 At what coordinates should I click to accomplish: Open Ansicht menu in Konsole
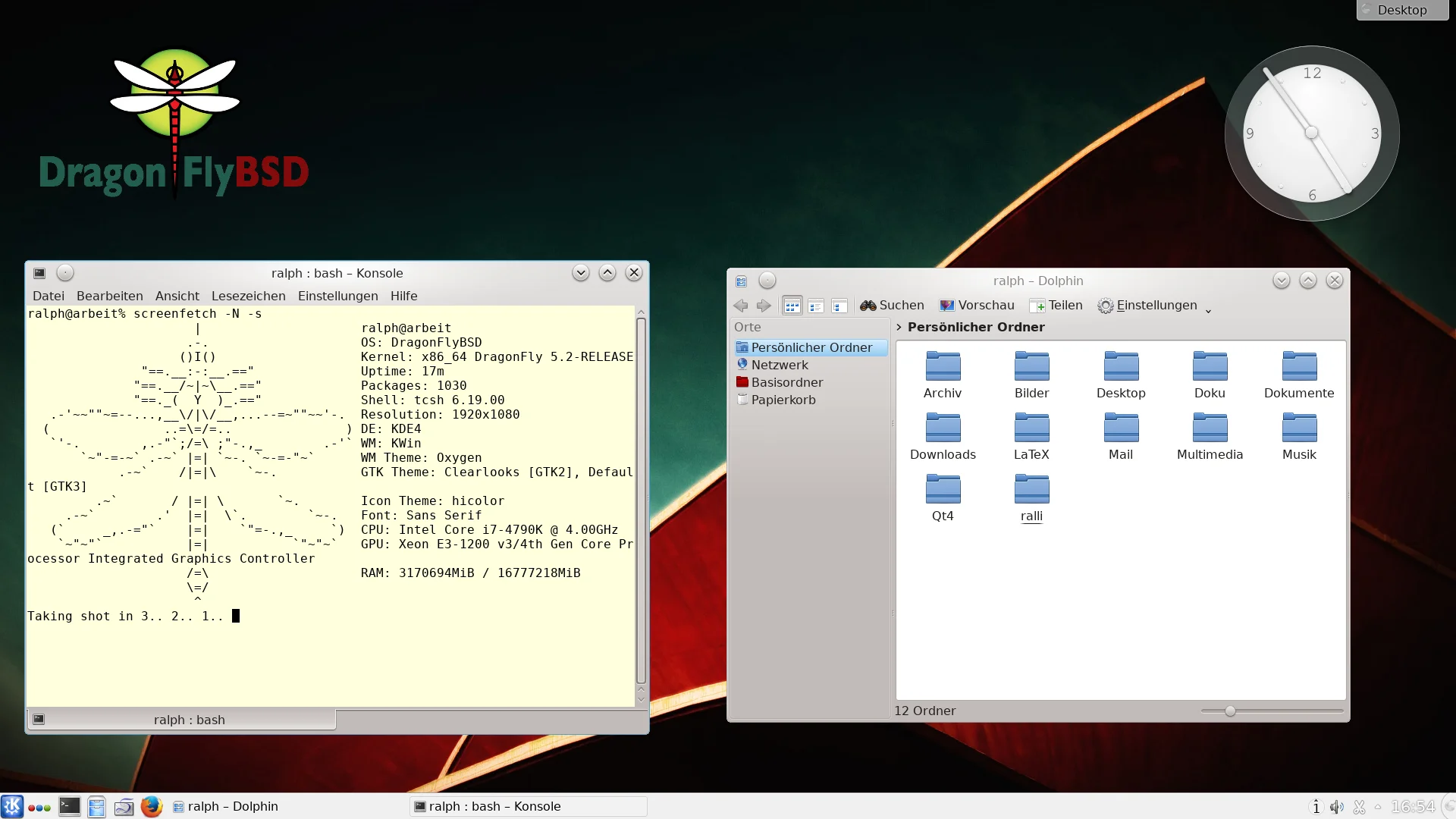click(x=177, y=296)
